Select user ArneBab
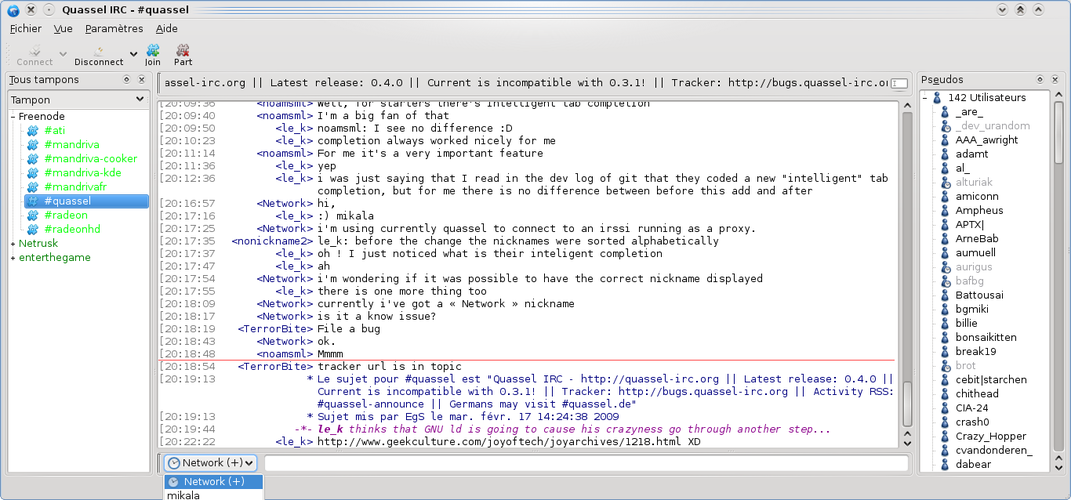 [x=977, y=239]
